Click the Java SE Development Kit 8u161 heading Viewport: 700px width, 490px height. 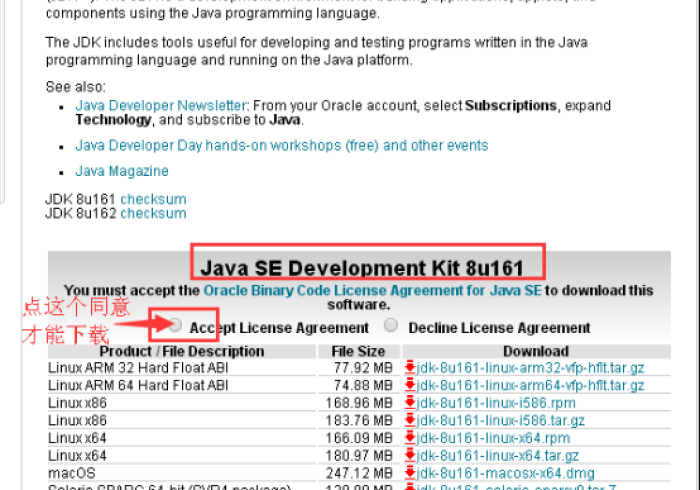pyautogui.click(x=368, y=268)
